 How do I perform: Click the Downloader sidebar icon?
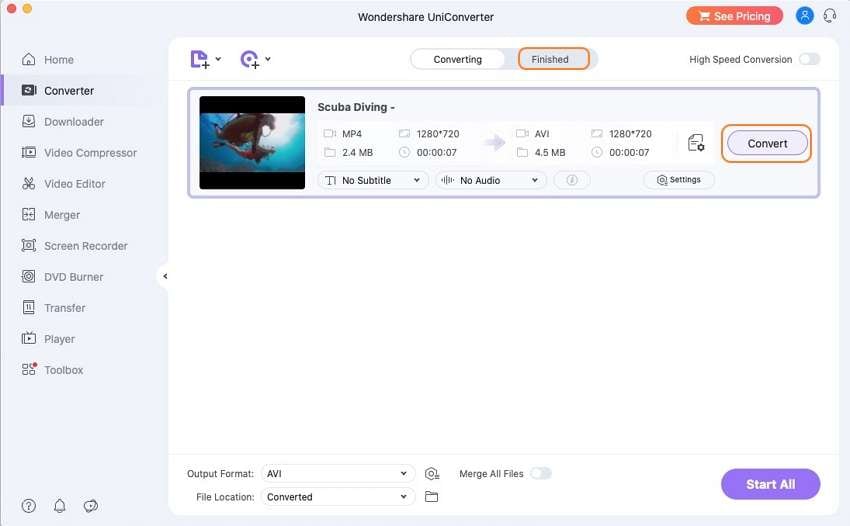28,121
